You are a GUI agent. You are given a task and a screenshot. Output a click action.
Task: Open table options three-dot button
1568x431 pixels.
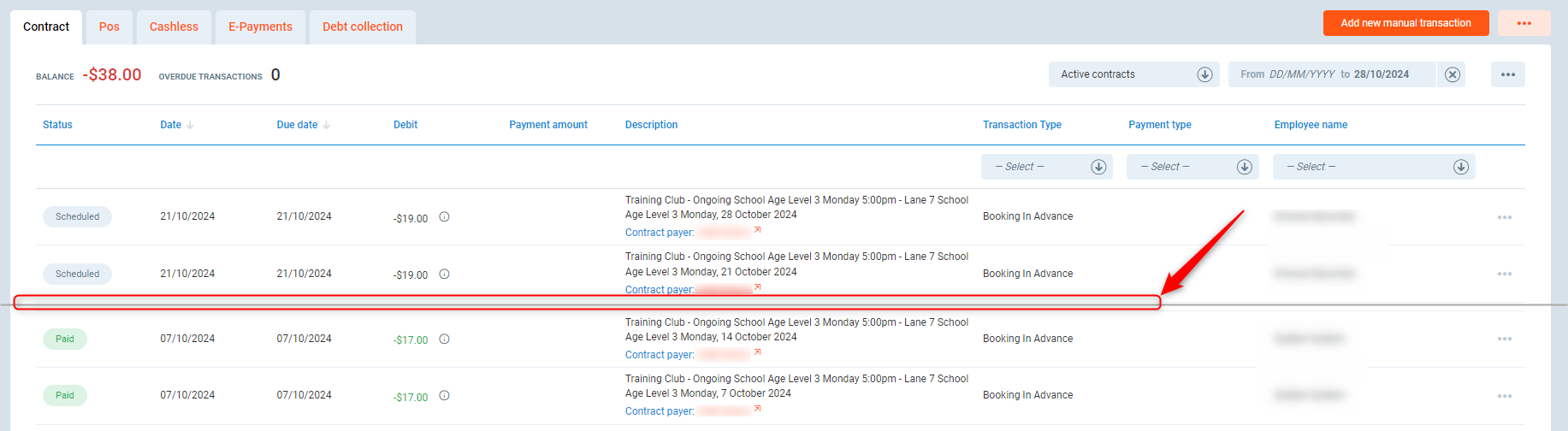[x=1507, y=74]
